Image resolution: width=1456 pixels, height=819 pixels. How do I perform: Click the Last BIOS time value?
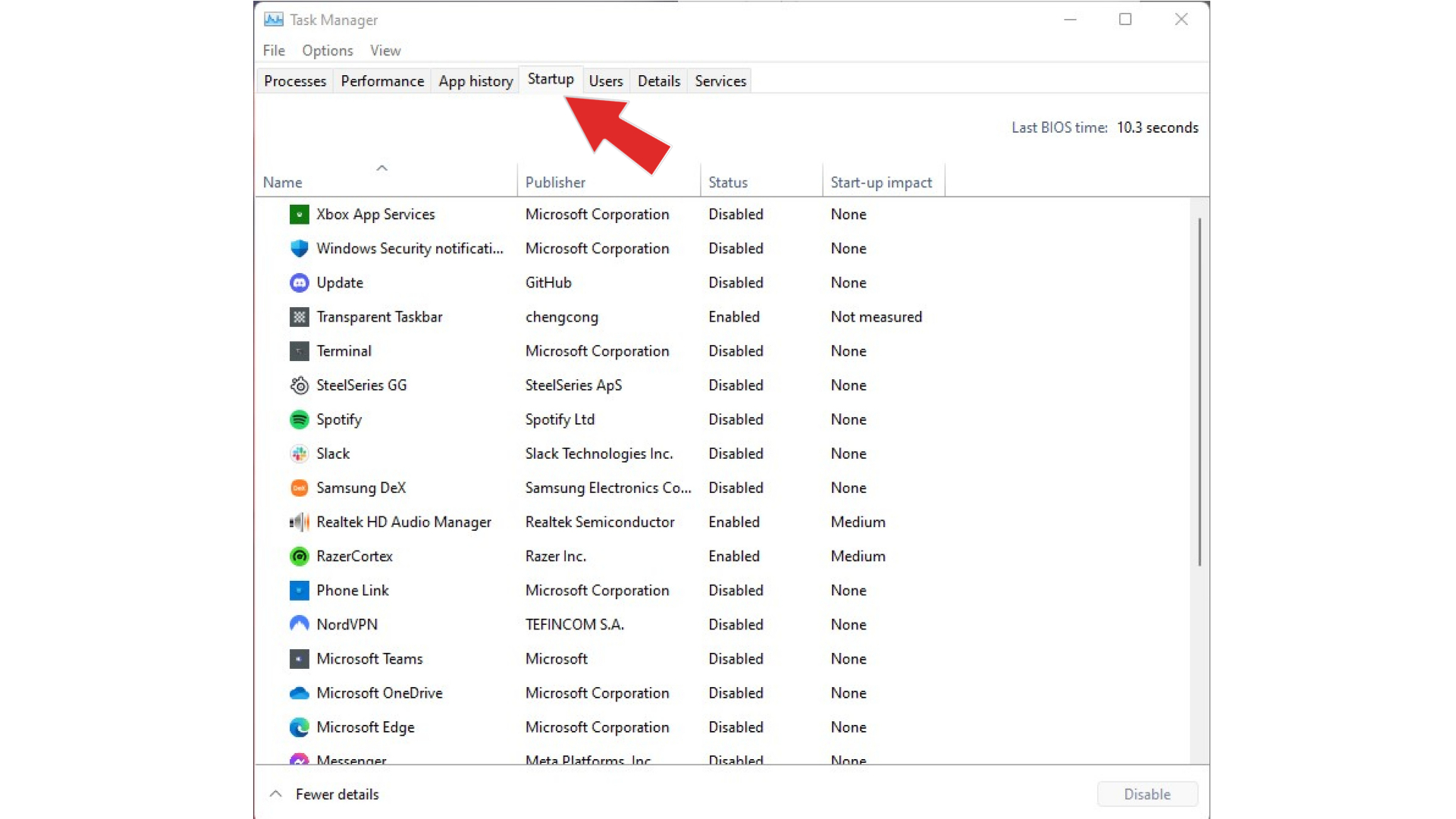[x=1157, y=127]
